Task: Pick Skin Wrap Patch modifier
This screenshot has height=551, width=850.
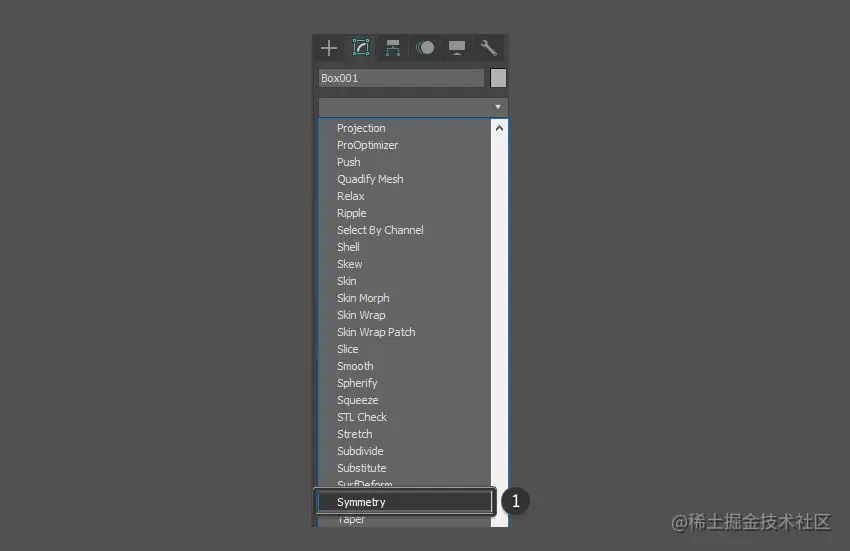Action: click(376, 332)
